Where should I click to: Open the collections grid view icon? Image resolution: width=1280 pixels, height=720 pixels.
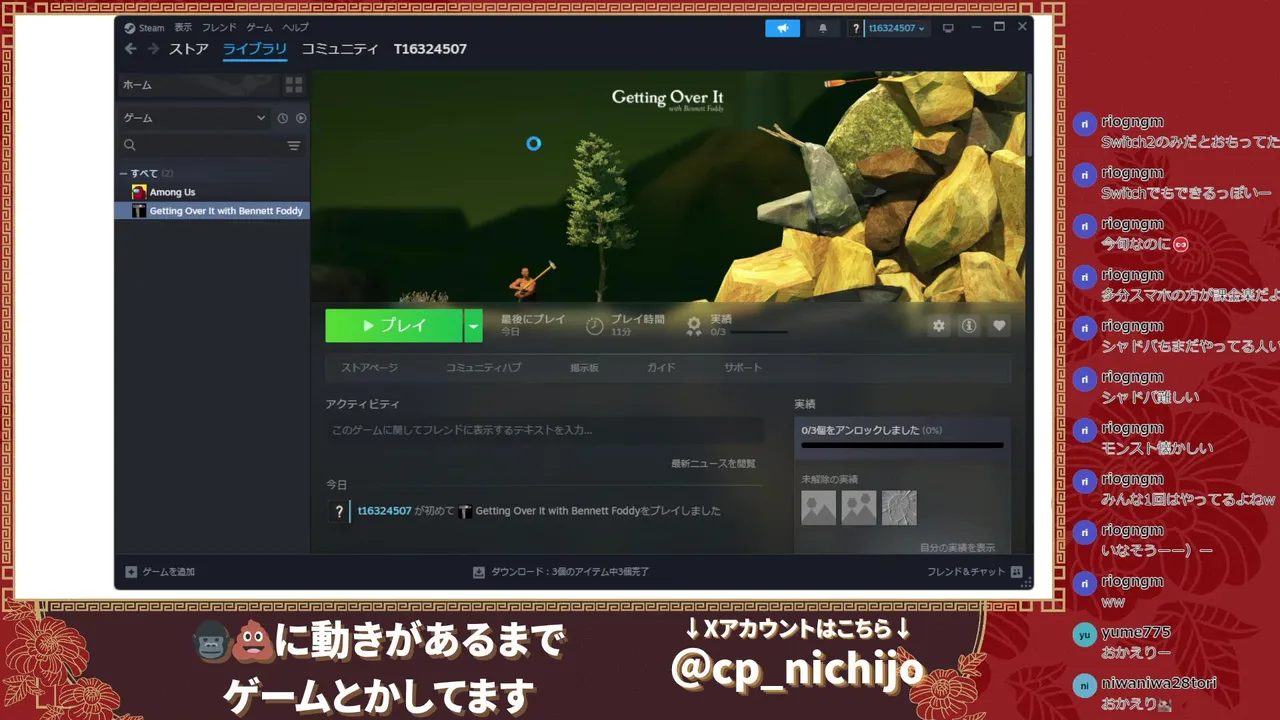tap(293, 85)
